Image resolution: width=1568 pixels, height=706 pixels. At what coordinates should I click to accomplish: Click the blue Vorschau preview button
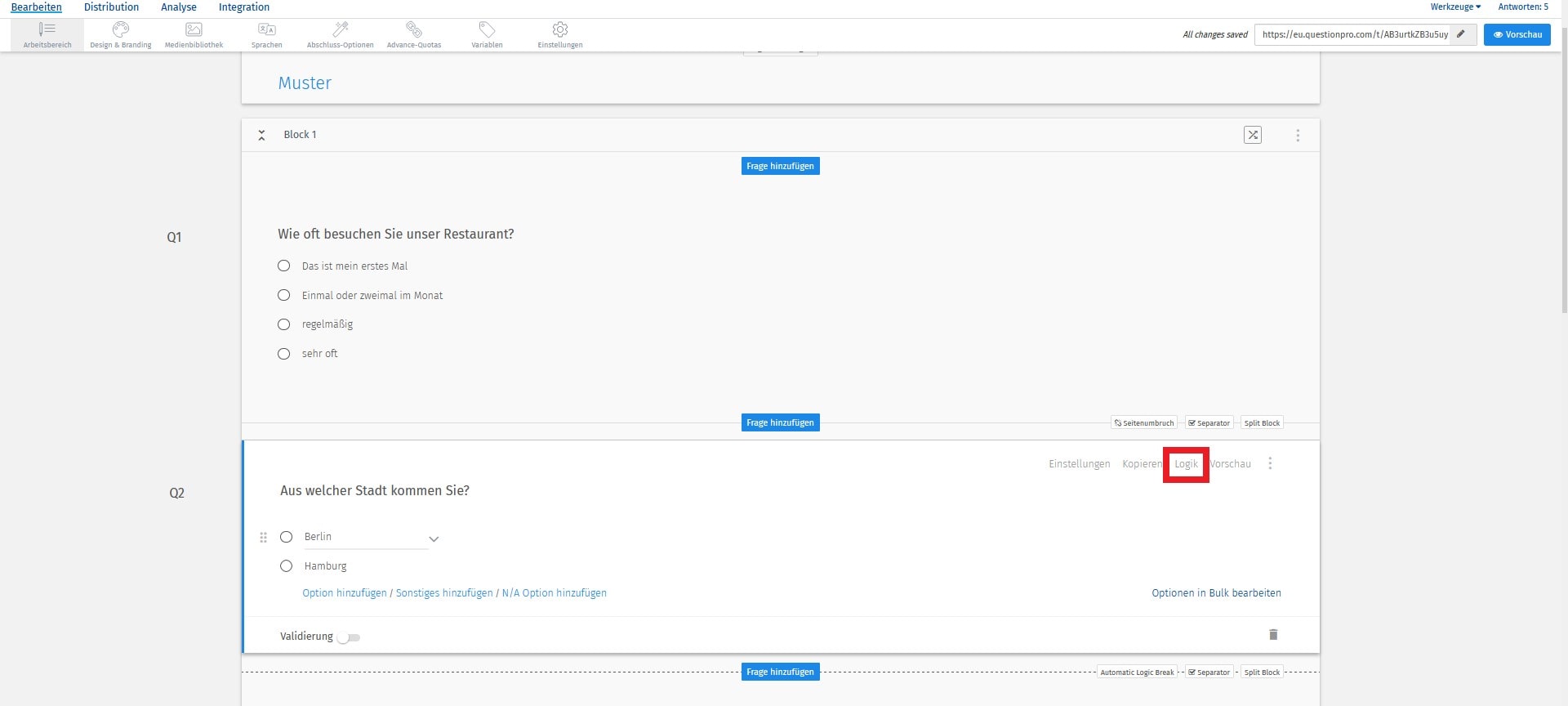pyautogui.click(x=1517, y=34)
